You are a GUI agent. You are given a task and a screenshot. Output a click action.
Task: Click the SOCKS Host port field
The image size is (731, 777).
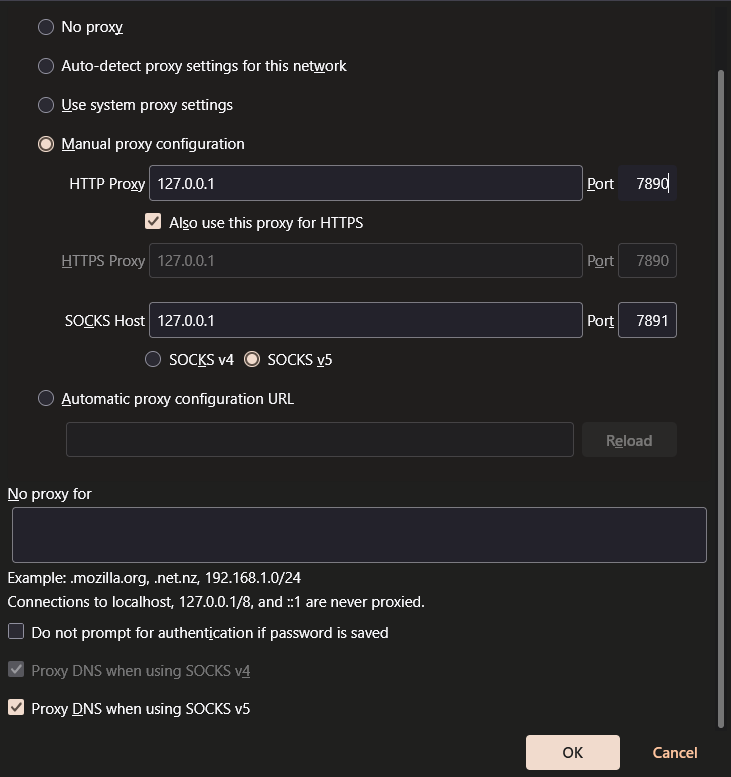pyautogui.click(x=647, y=320)
